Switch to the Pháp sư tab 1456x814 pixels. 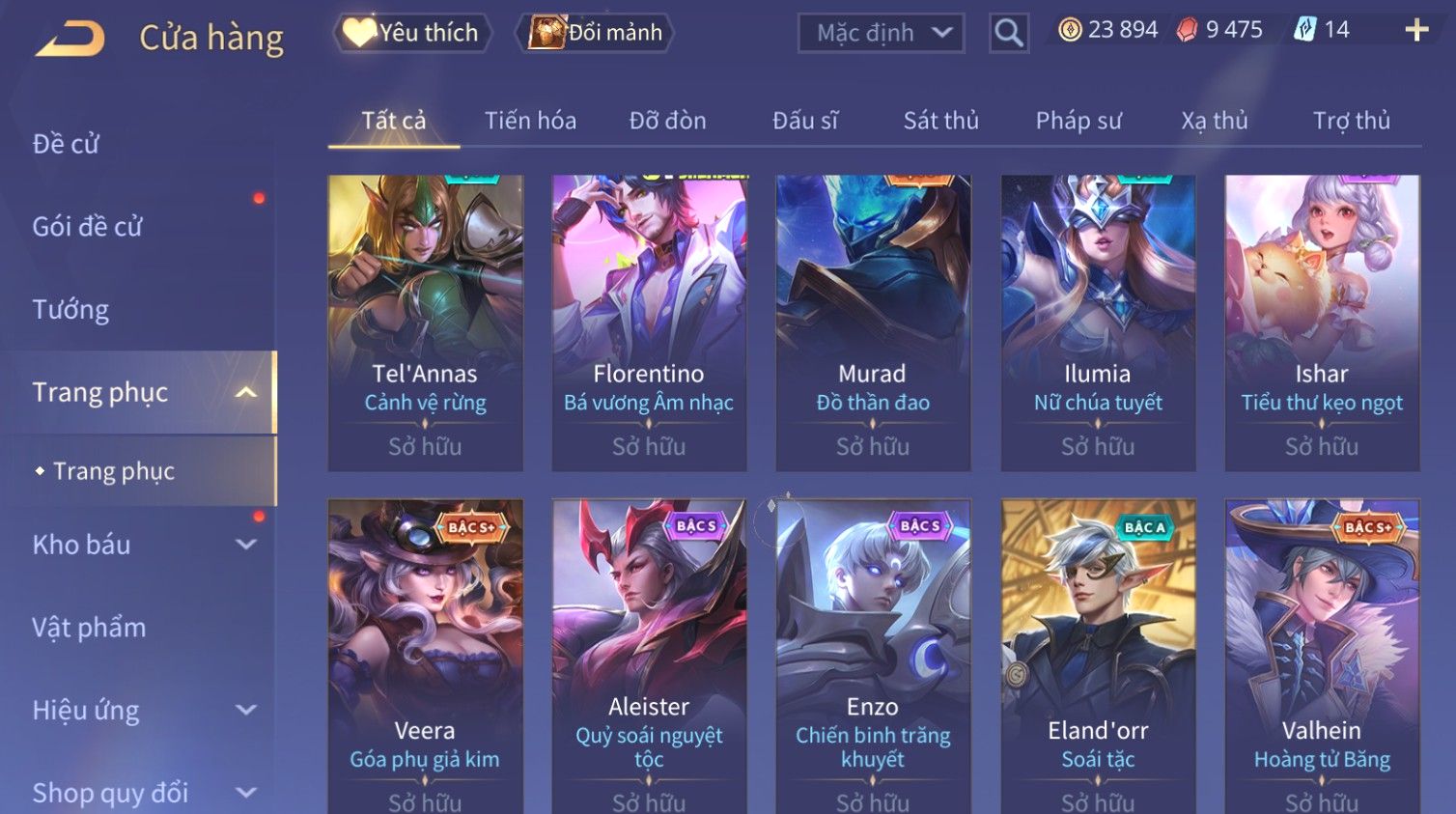1078,121
